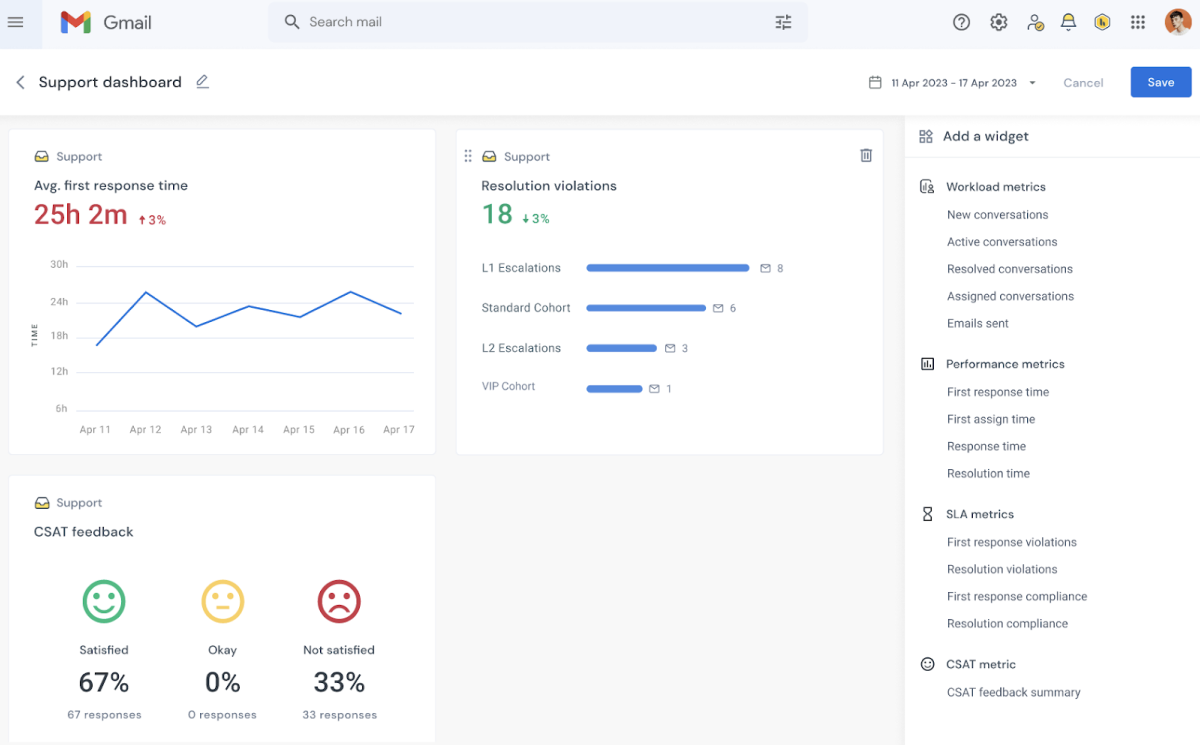Viewport: 1200px width, 745px height.
Task: Open settings gear icon
Action: point(998,22)
